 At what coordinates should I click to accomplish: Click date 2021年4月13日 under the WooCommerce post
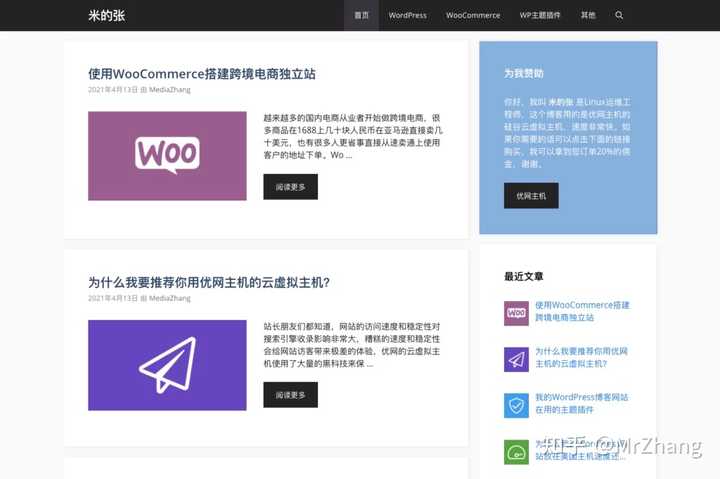click(x=113, y=90)
